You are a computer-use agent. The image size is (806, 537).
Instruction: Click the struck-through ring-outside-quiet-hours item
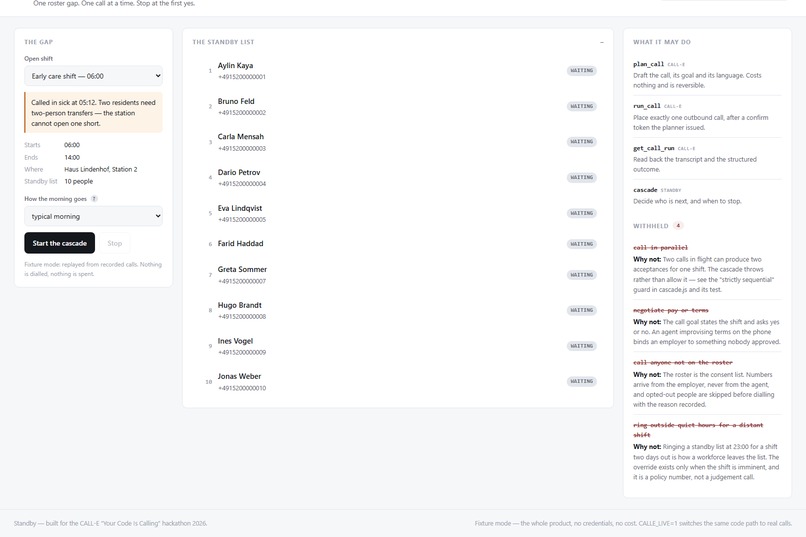click(x=698, y=430)
